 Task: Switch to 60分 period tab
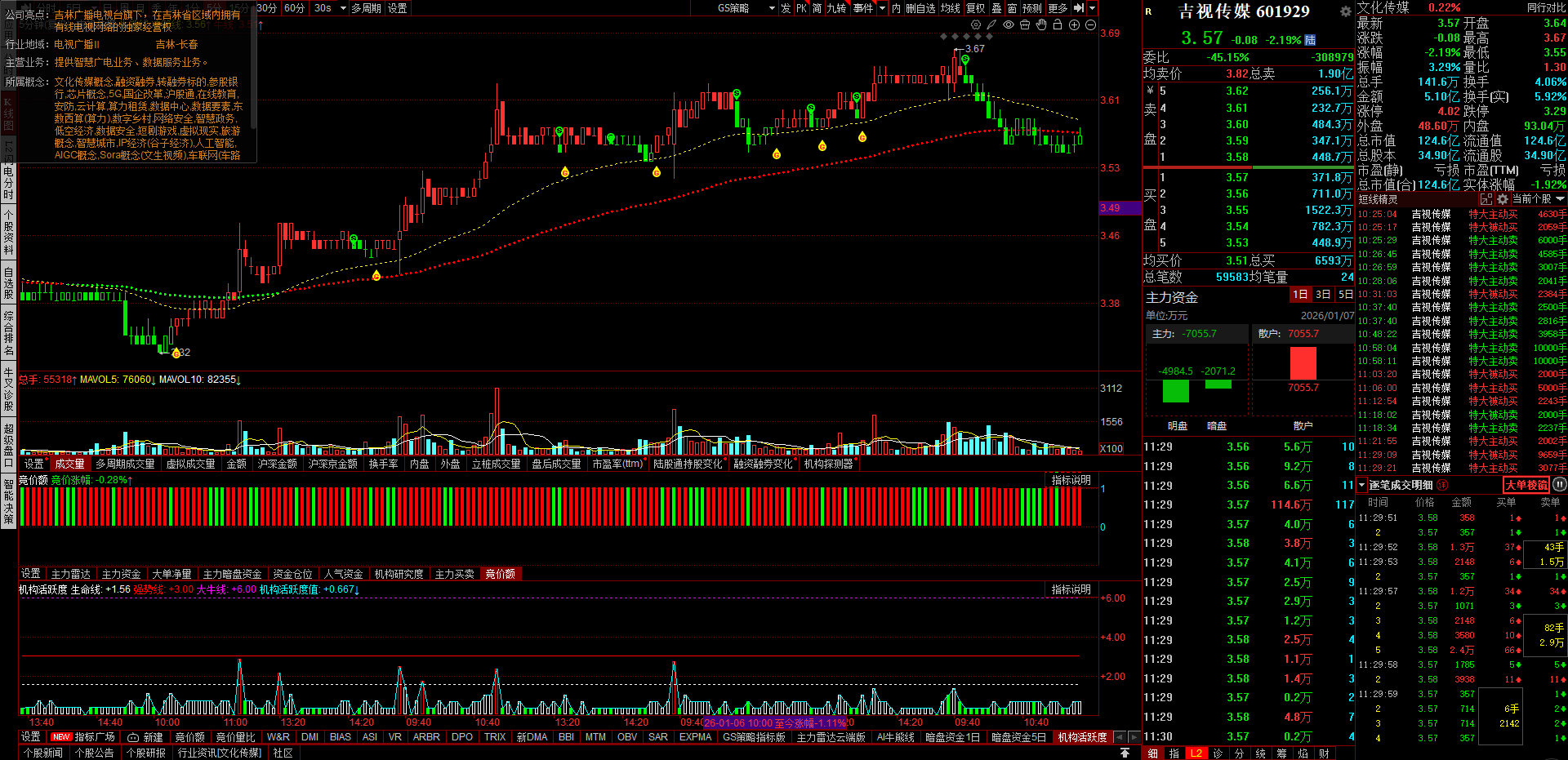point(294,8)
